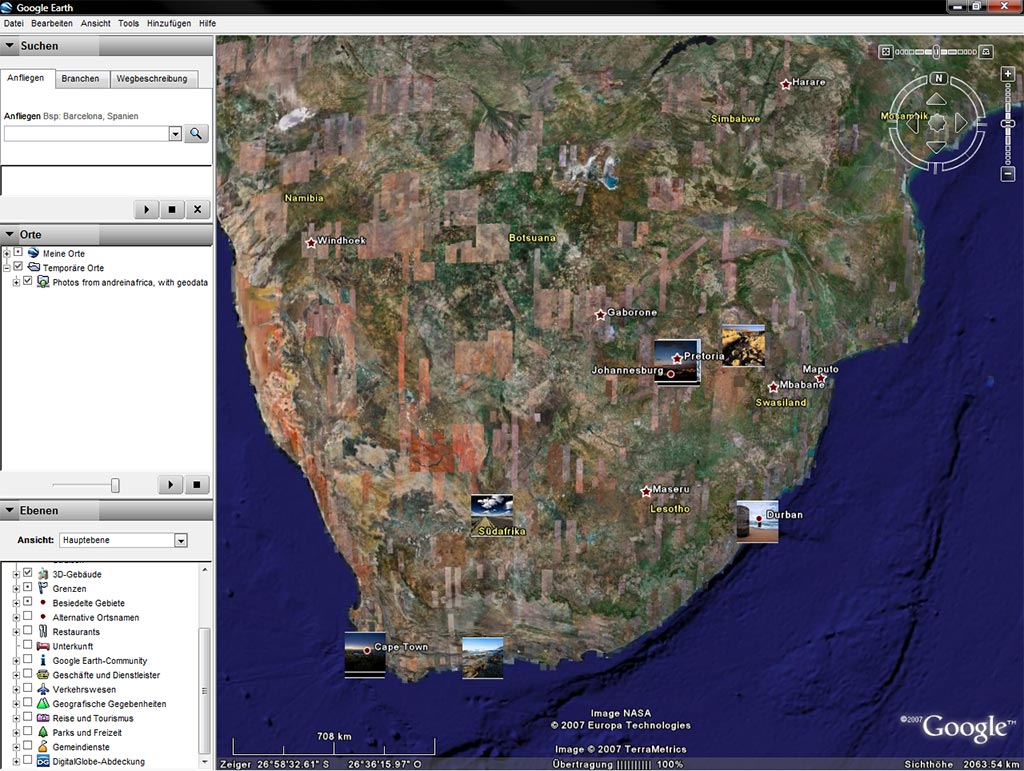Open the Hinzufügen menu
The height and width of the screenshot is (771, 1024).
169,24
